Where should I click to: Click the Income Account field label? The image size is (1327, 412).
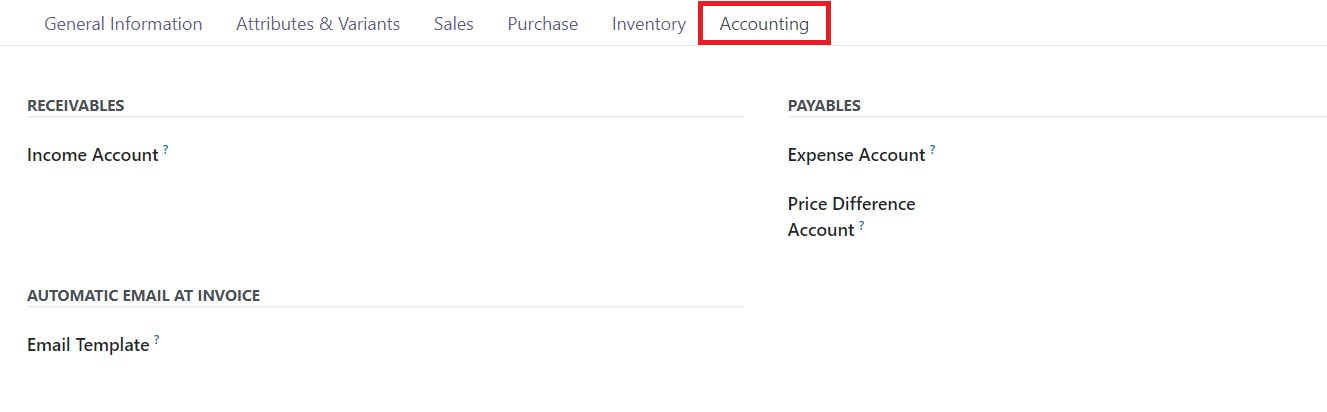[x=93, y=155]
